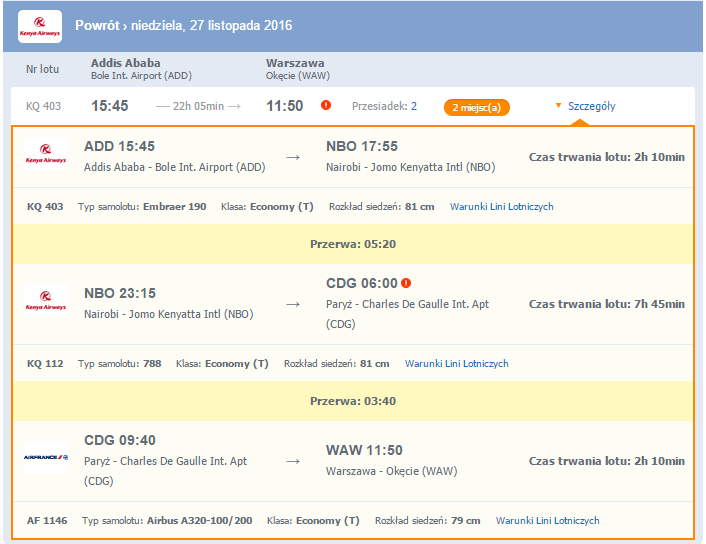Click the Kenya Airways logo in header
The height and width of the screenshot is (544, 706).
(40, 26)
